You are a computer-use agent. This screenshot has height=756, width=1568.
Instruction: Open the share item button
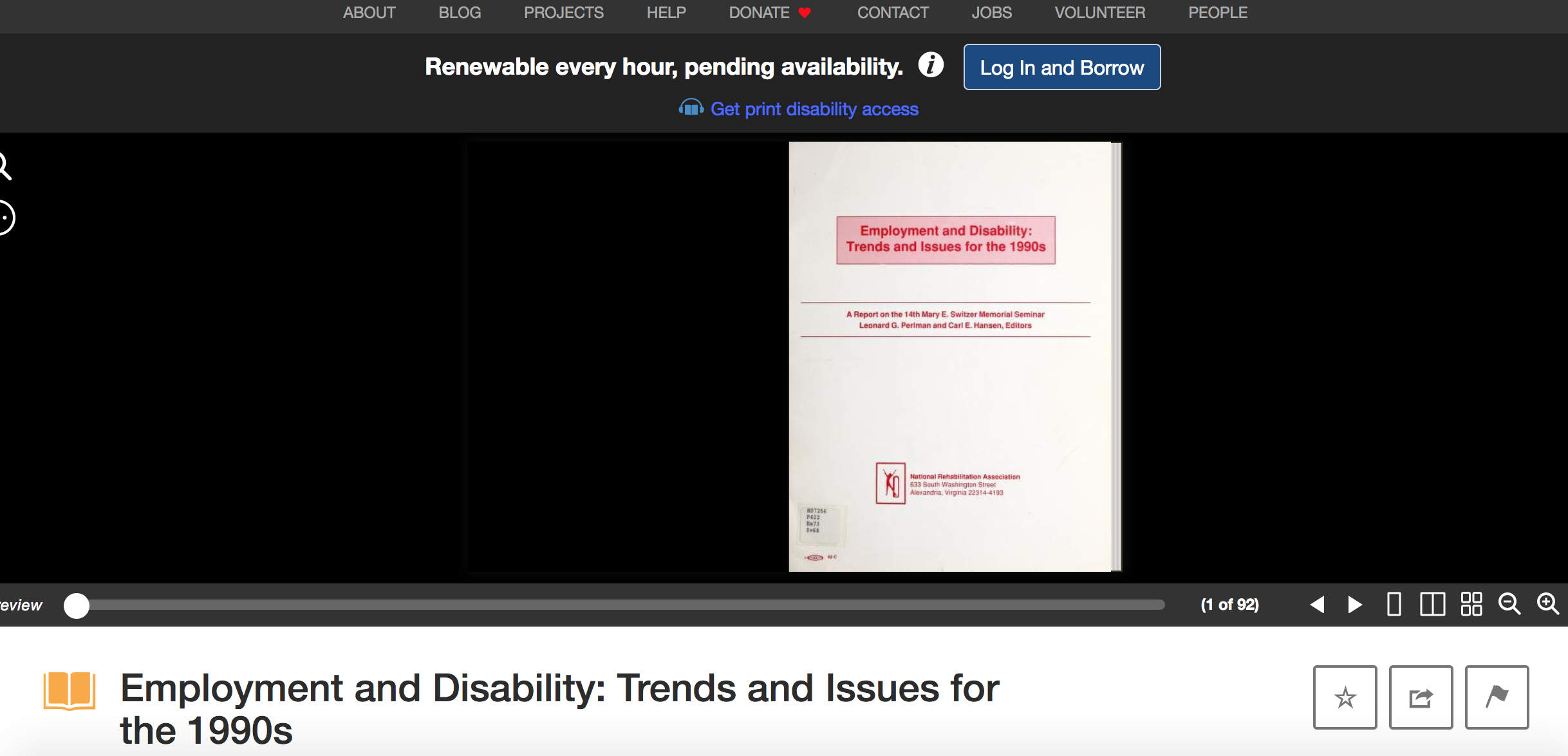click(1421, 697)
